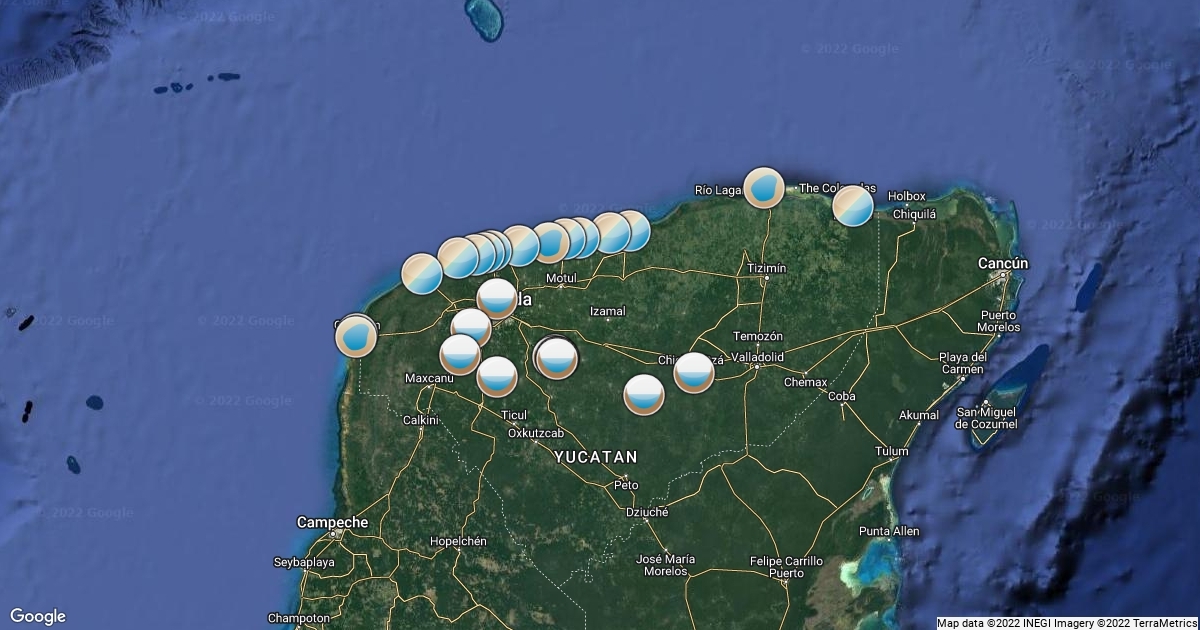The width and height of the screenshot is (1200, 630).
Task: Select the stacked marker south of Izamal
Action: click(x=556, y=358)
